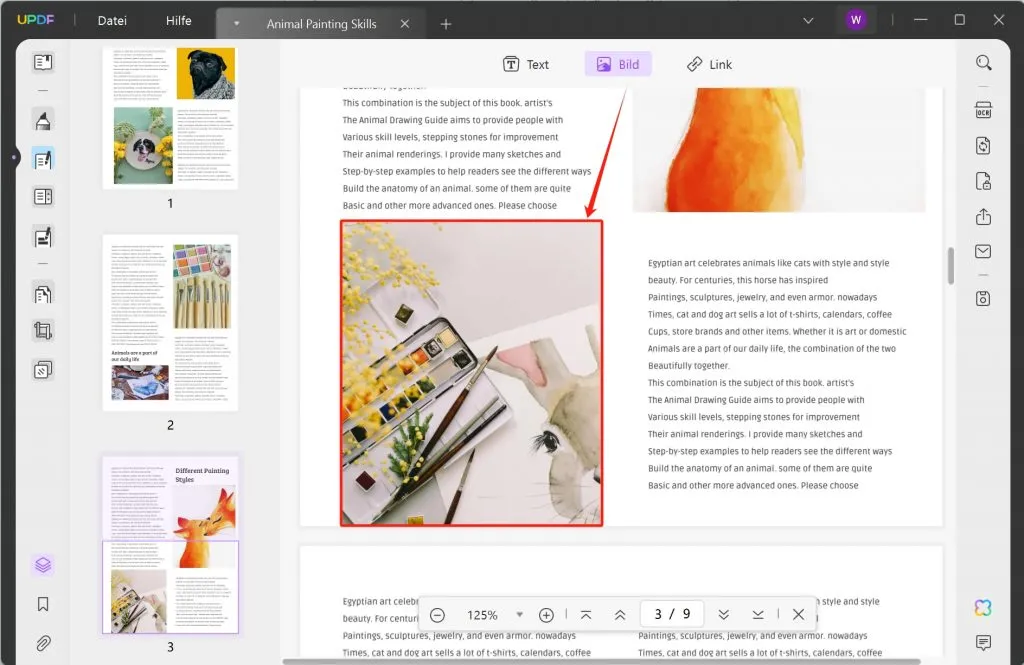Select the Text editing tool

pos(526,64)
